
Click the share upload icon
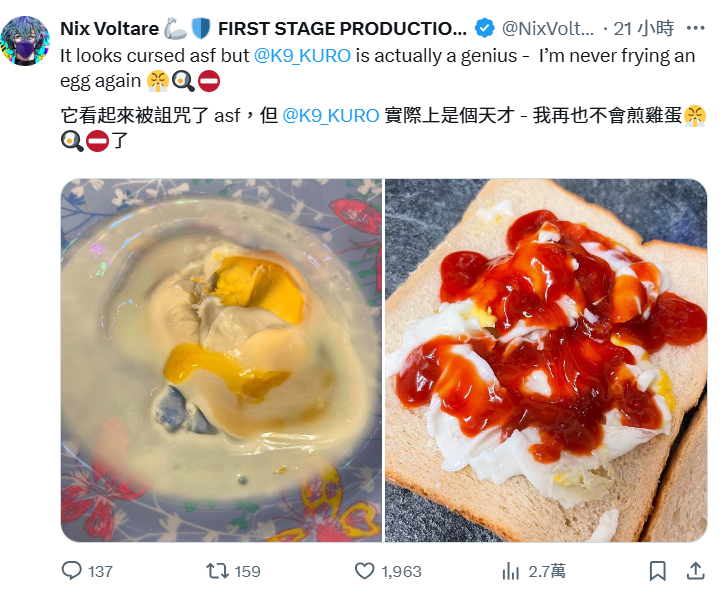tap(695, 571)
